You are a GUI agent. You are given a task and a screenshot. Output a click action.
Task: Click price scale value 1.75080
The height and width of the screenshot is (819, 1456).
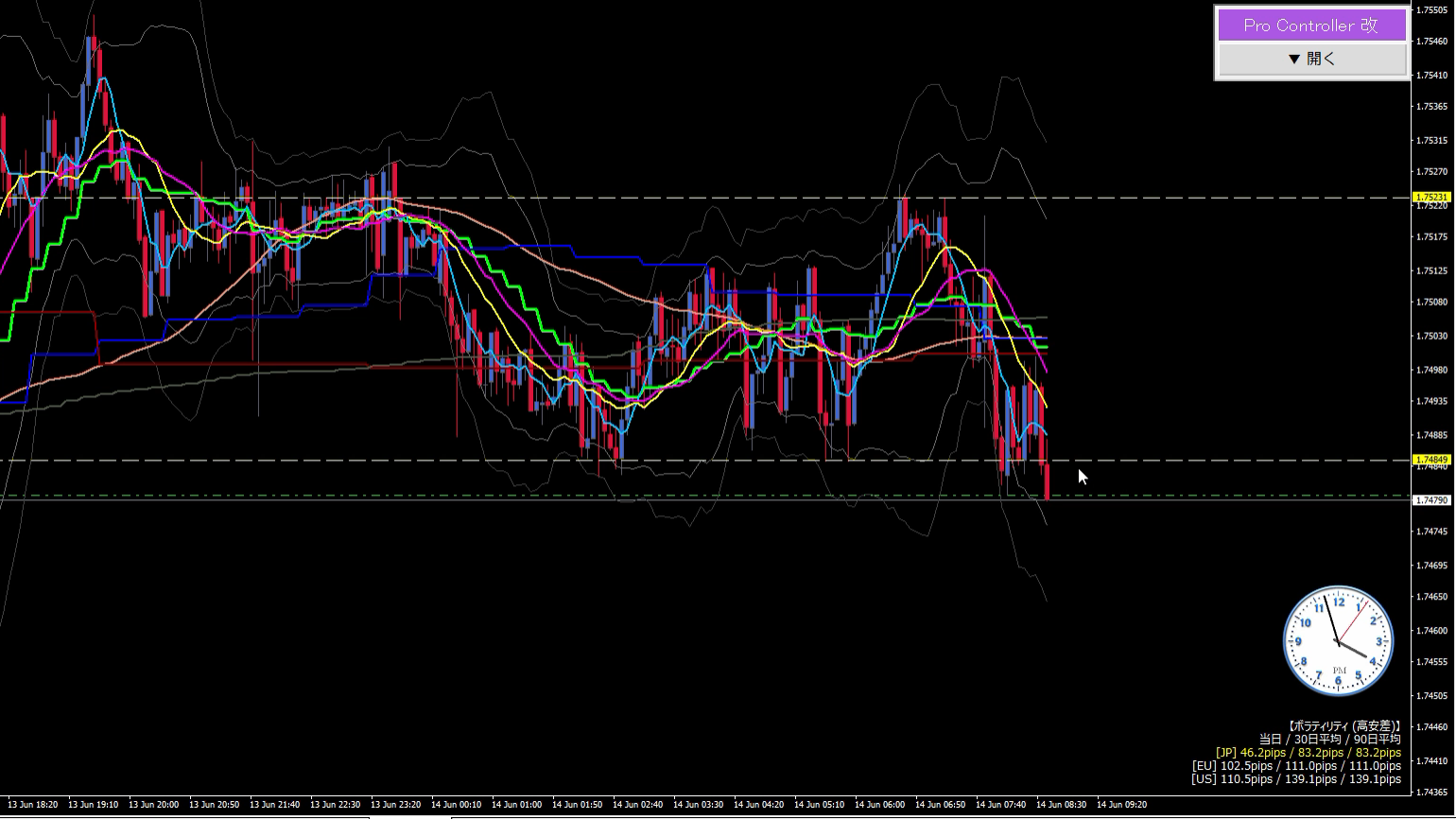tap(1433, 303)
